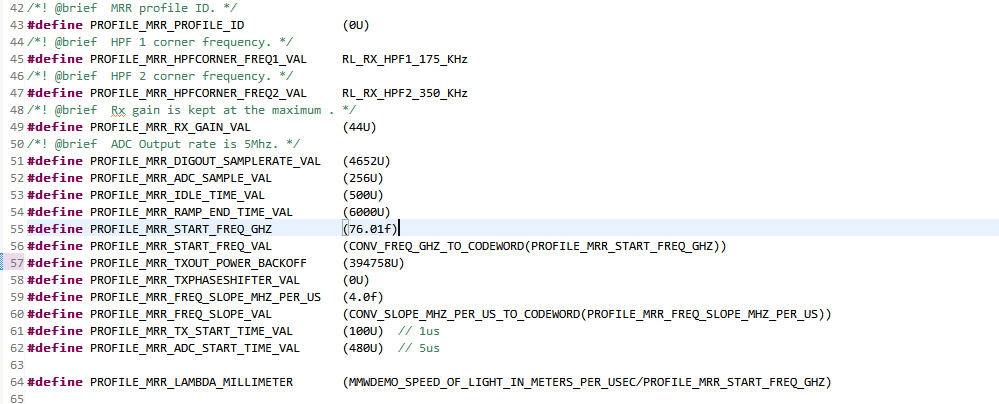This screenshot has height=404, width=999.
Task: Click PROFILE_MRR_HPFCORNER_FREQ1_VAL macro name
Action: pyautogui.click(x=198, y=59)
